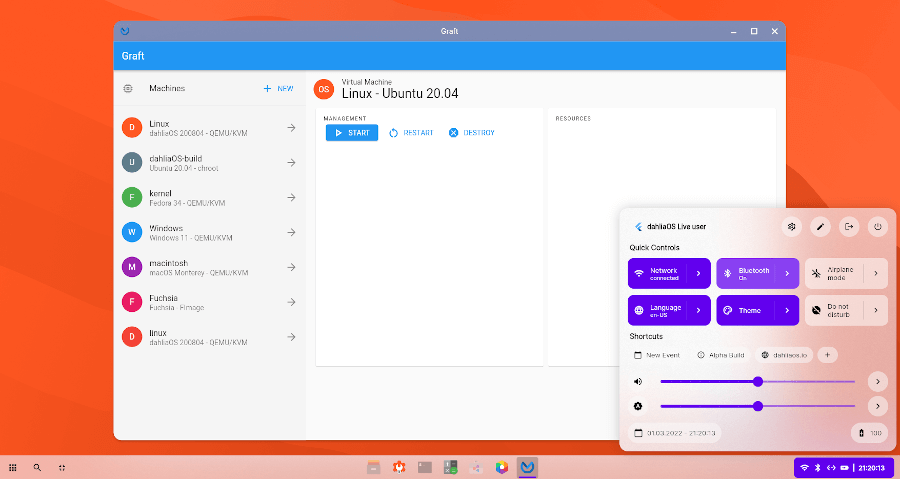
Task: Click the brightness slider handle
Action: 758,406
